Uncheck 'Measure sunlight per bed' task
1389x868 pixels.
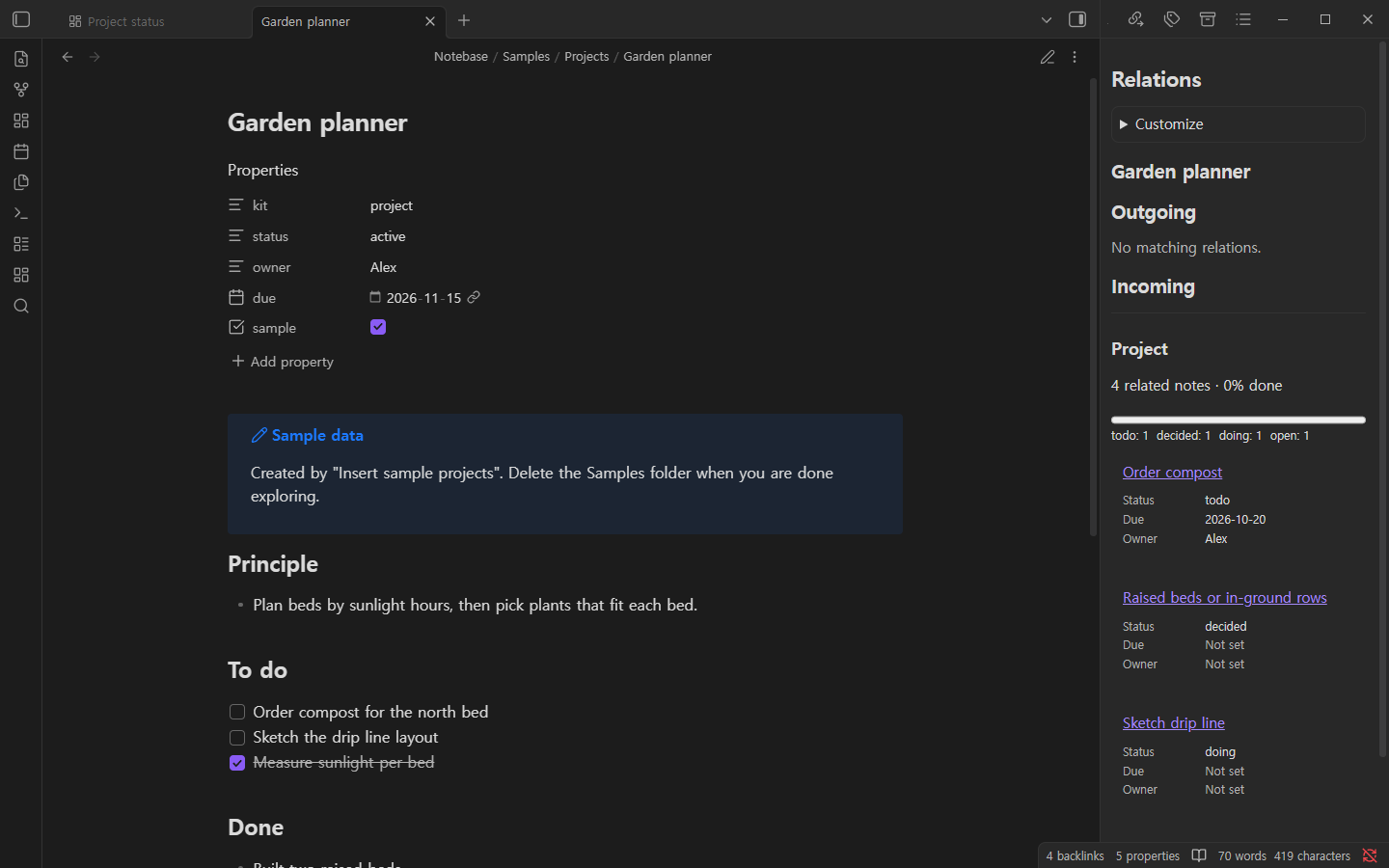pyautogui.click(x=237, y=763)
